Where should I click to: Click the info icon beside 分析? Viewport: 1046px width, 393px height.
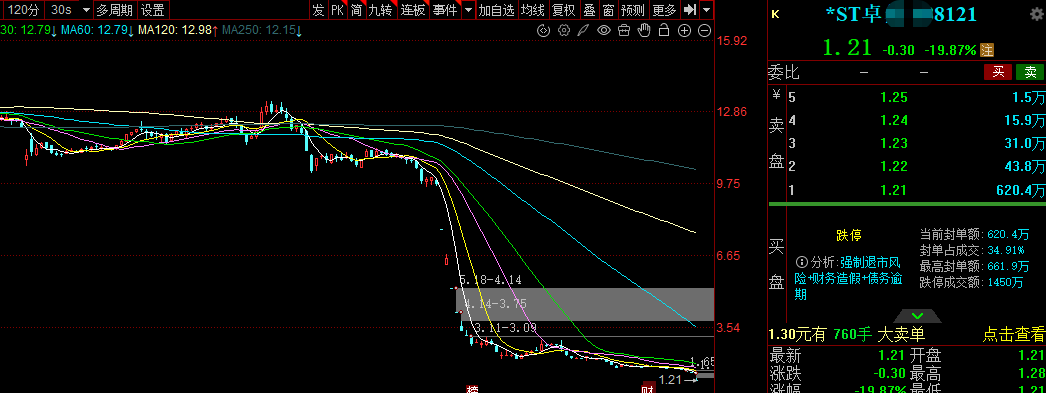[x=801, y=261]
